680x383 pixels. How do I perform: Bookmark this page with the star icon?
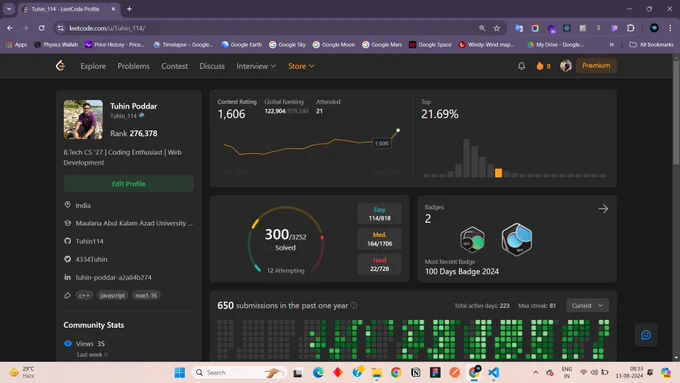[497, 28]
